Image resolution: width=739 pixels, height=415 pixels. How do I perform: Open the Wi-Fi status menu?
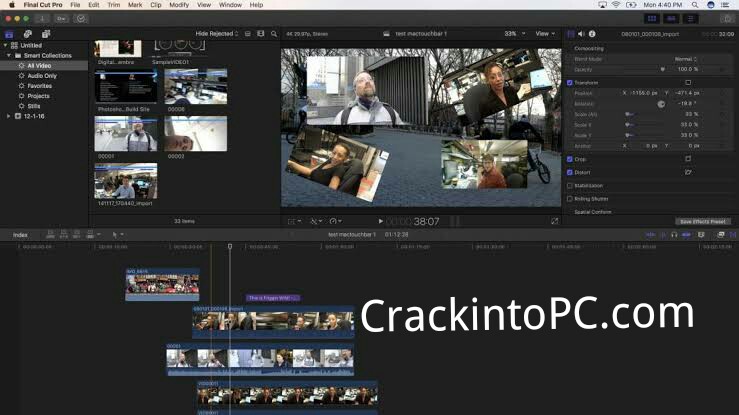pyautogui.click(x=616, y=5)
